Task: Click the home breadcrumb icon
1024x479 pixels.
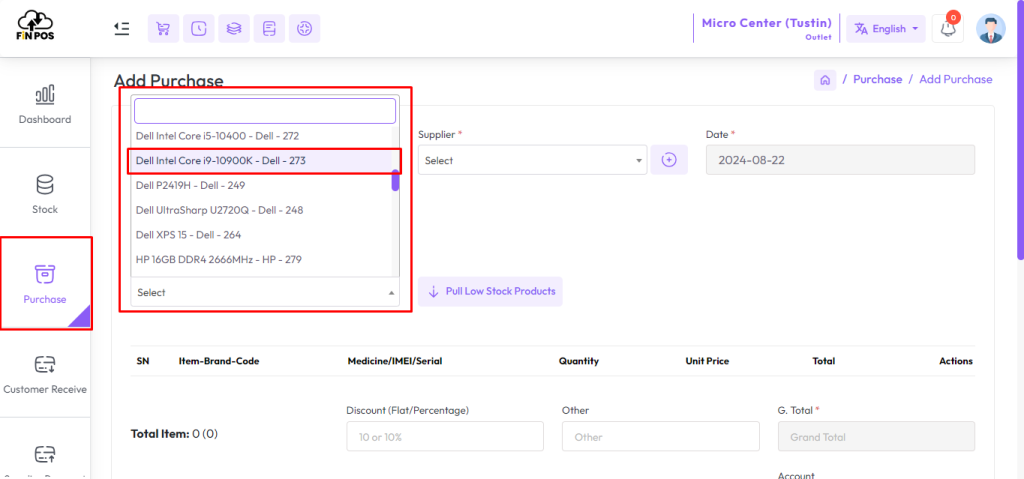Action: click(x=825, y=80)
